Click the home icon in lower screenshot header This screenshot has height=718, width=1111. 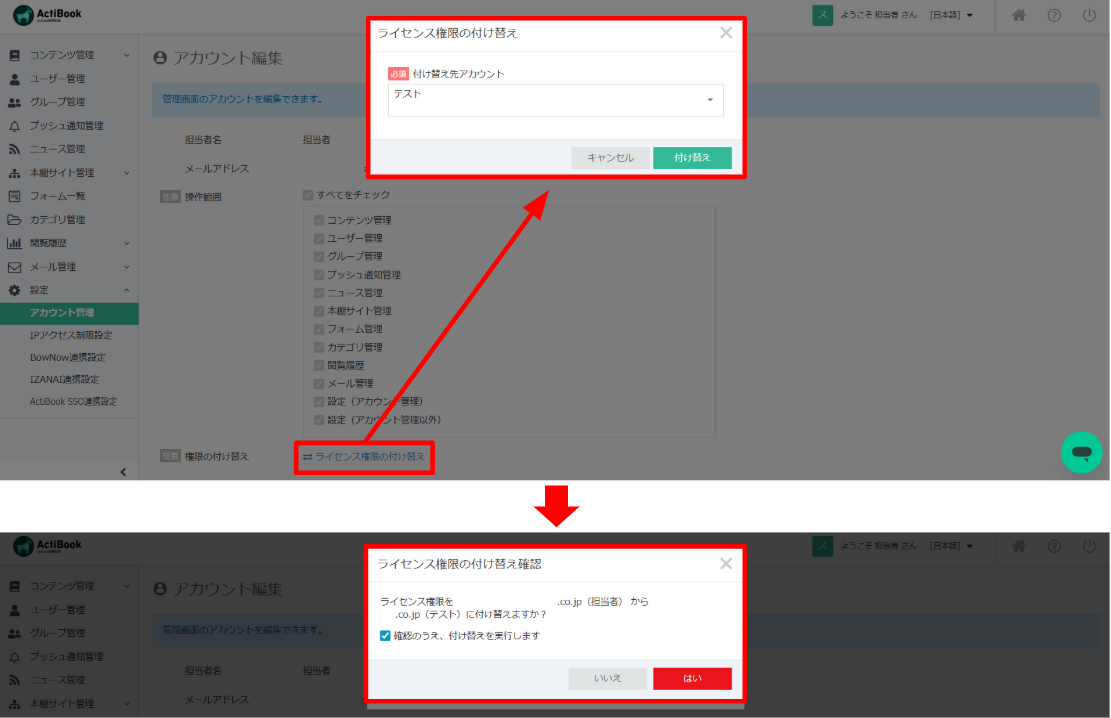pos(1019,546)
